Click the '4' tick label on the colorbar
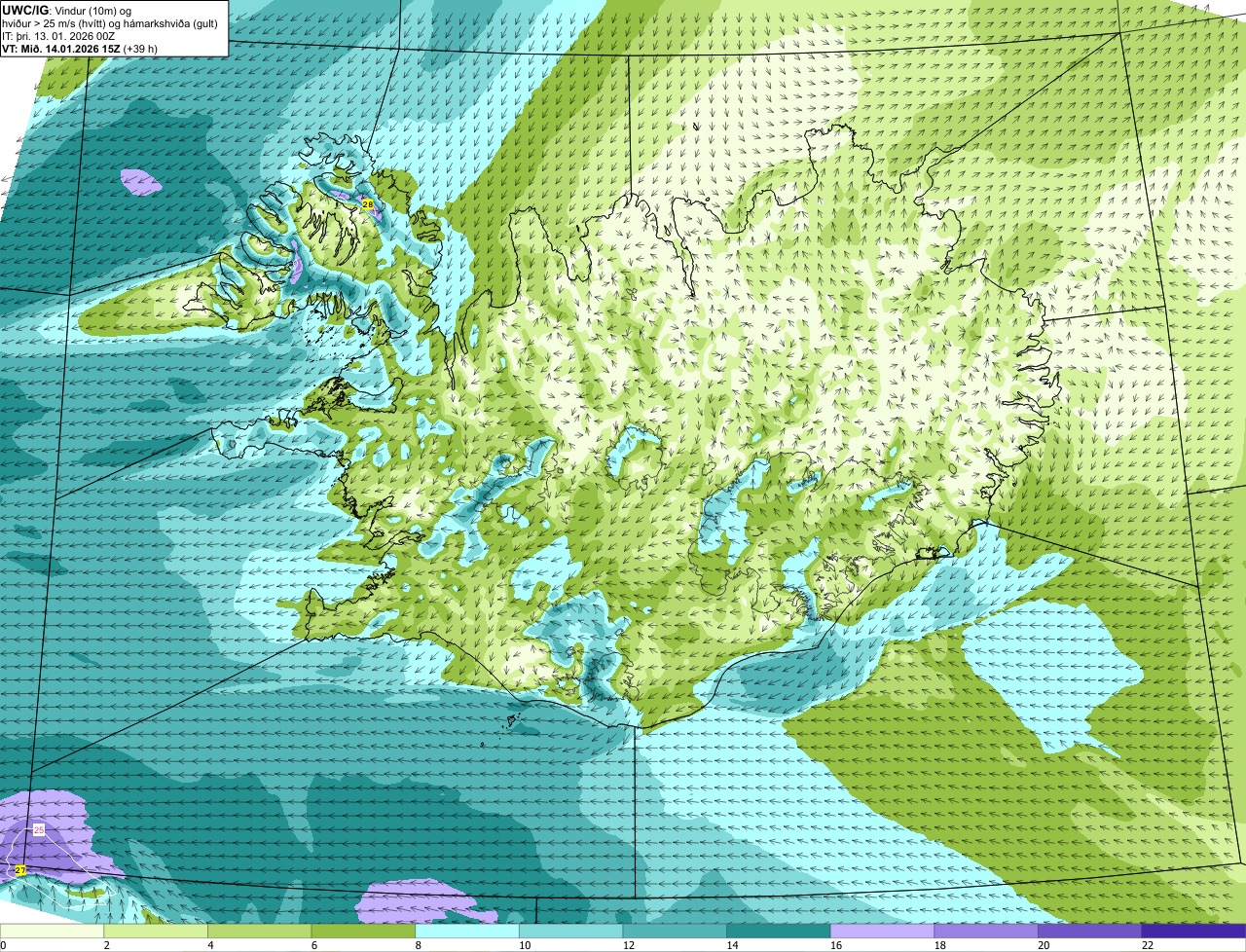The width and height of the screenshot is (1246, 952). tap(209, 945)
